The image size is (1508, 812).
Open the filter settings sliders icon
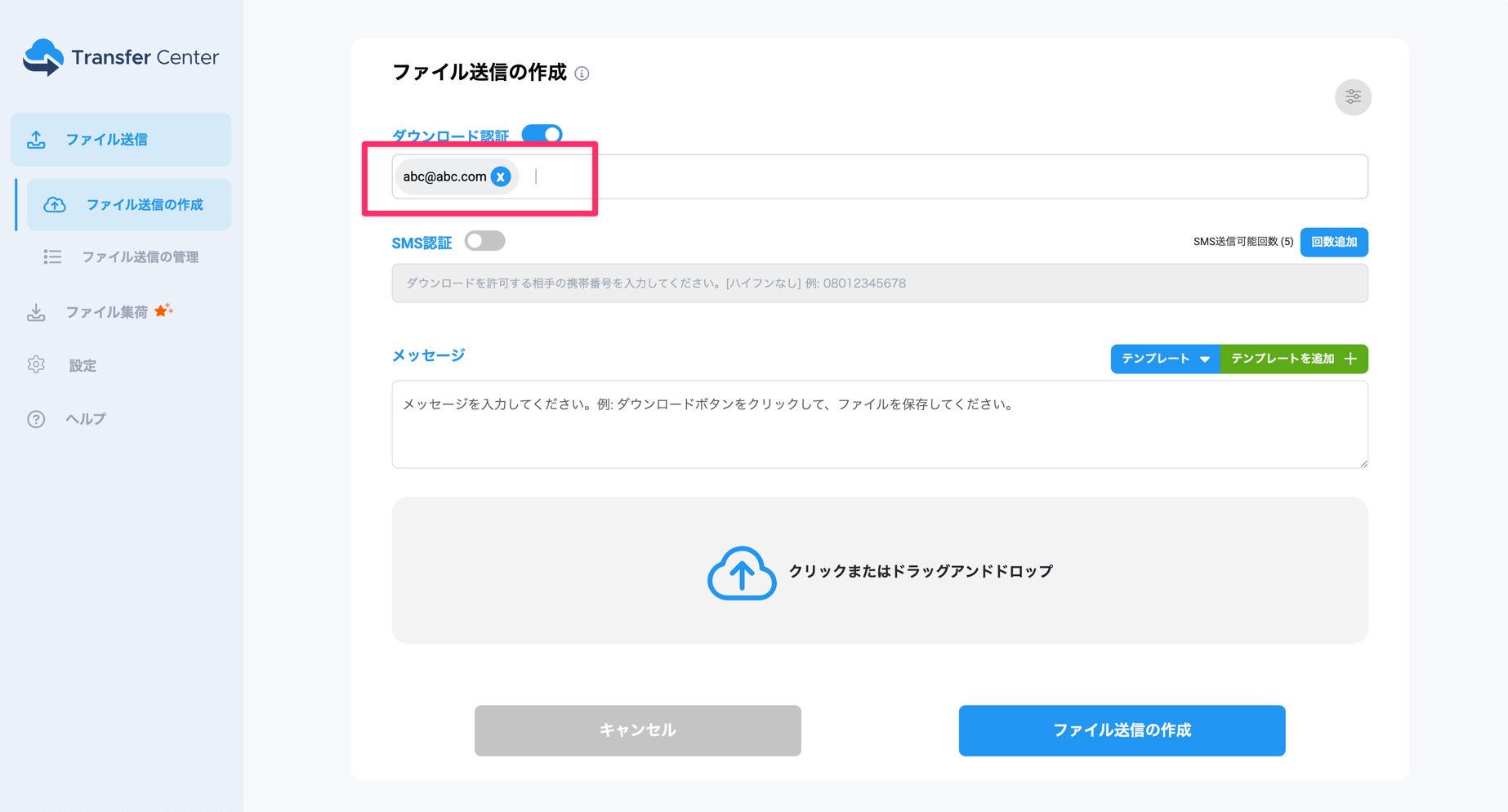click(1353, 97)
